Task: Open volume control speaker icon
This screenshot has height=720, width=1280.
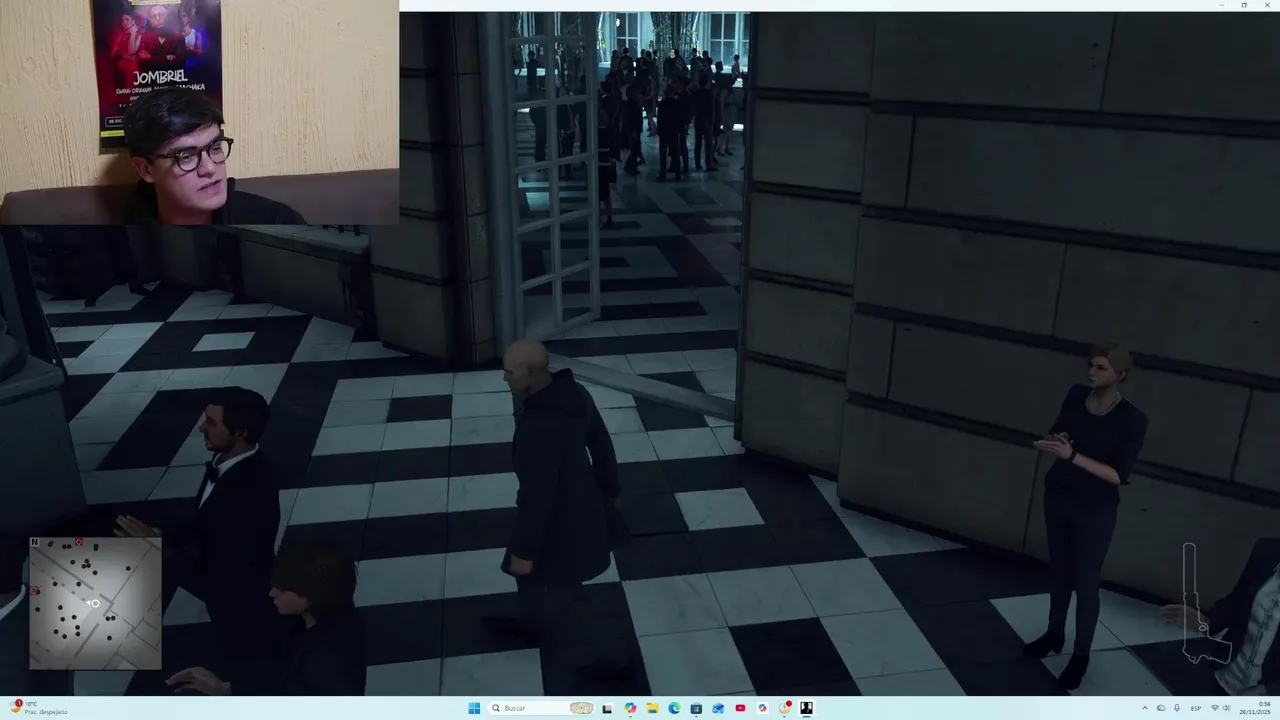Action: (1228, 708)
